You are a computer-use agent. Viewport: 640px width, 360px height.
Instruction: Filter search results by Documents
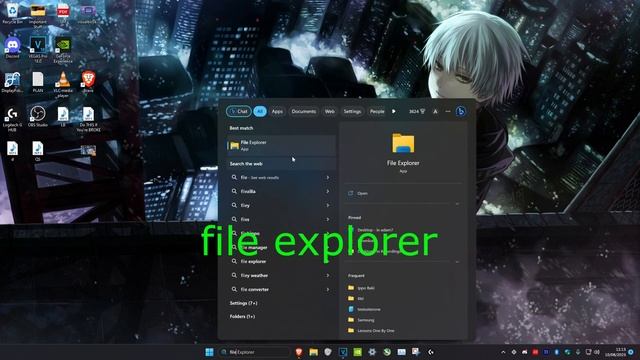pyautogui.click(x=304, y=111)
